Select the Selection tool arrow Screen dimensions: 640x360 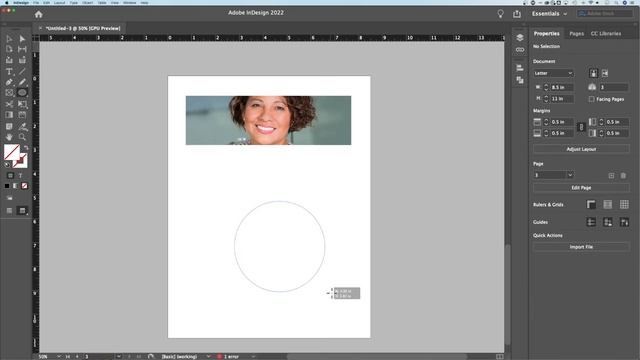(9, 39)
